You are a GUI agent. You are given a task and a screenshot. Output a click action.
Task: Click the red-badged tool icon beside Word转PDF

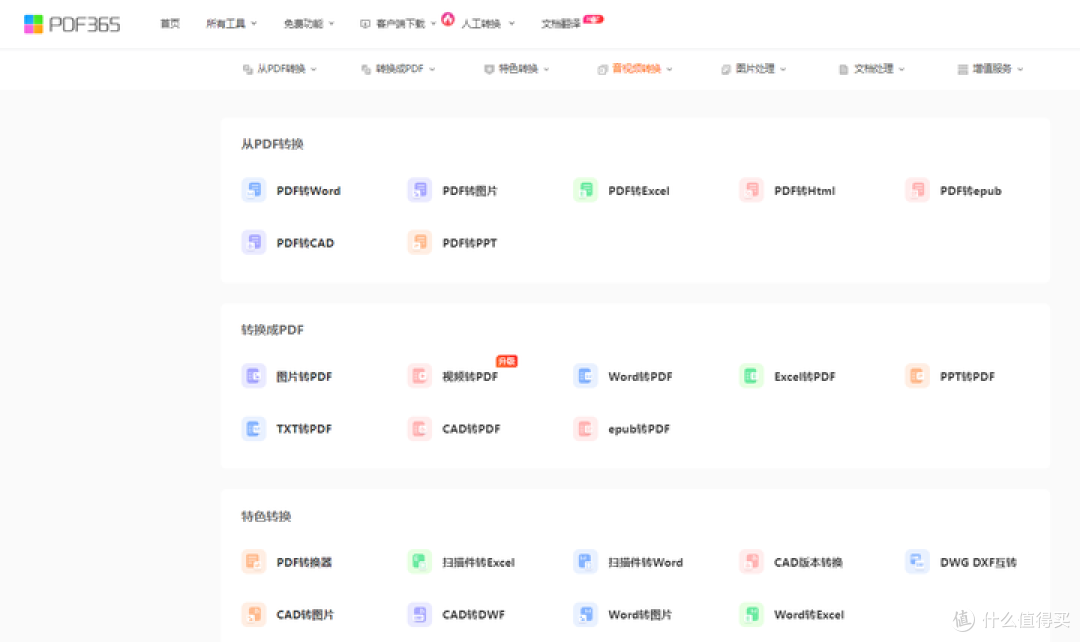point(419,376)
